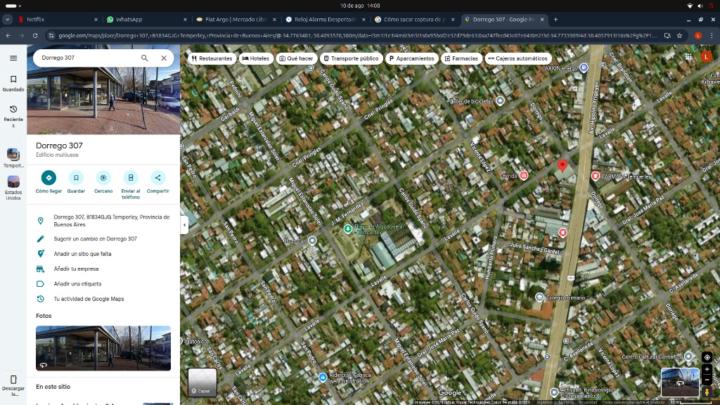The image size is (720, 405).
Task: Collapse the side panel arrow
Action: pos(184,225)
